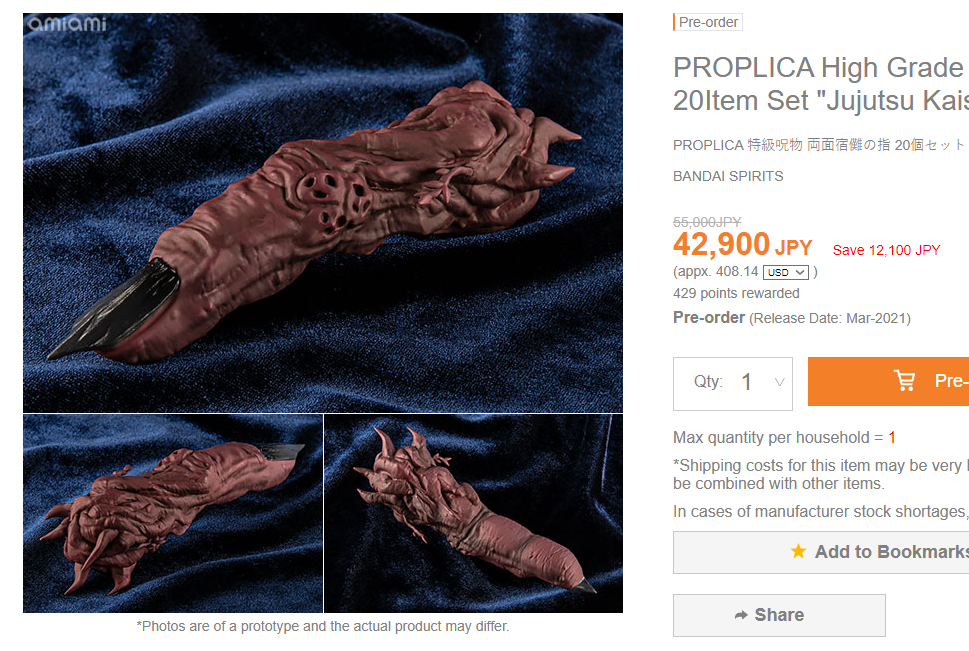Click the share arrow icon
This screenshot has width=969, height=651.
pyautogui.click(x=741, y=615)
